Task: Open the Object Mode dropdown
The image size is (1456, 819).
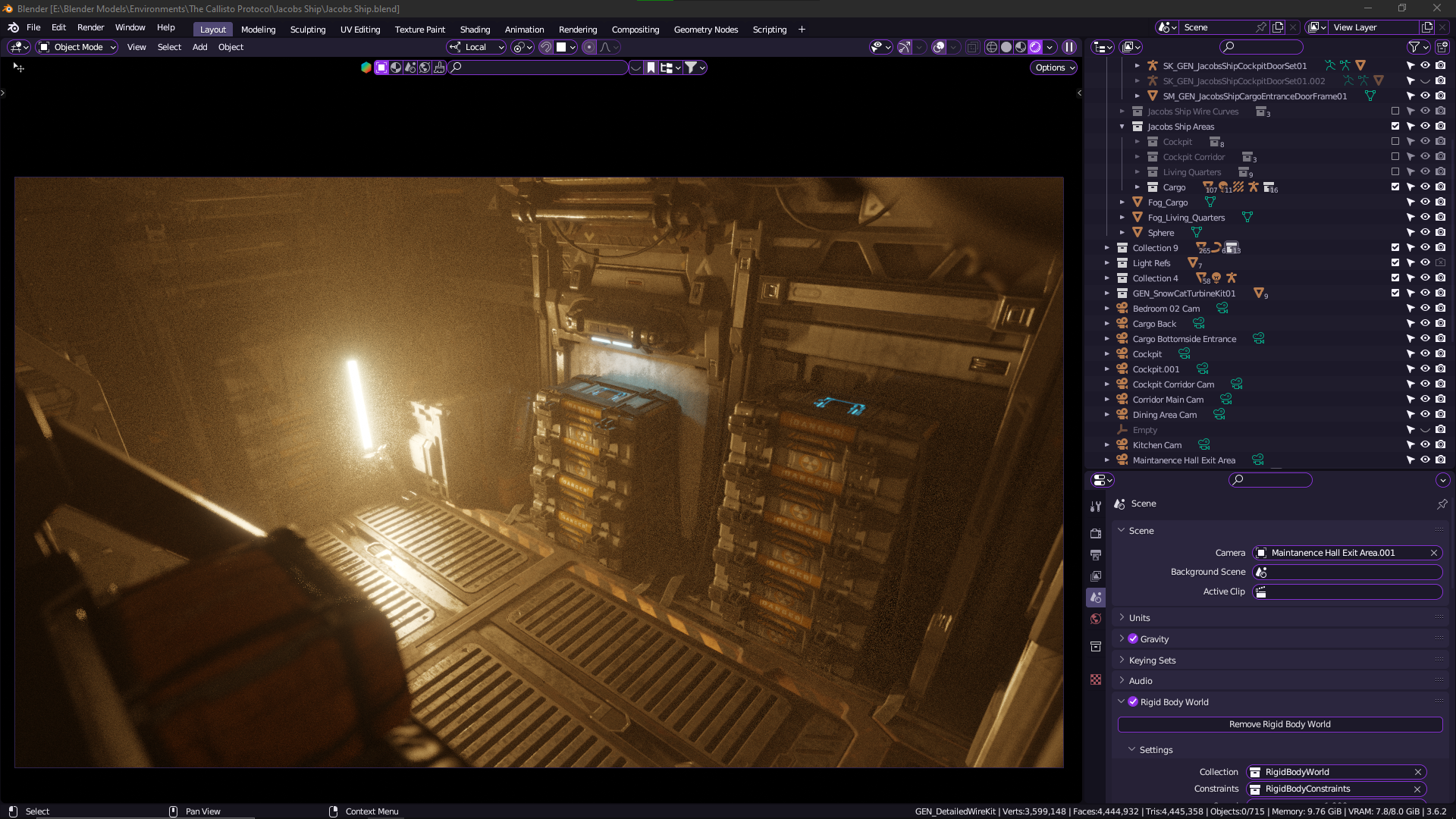Action: coord(77,47)
